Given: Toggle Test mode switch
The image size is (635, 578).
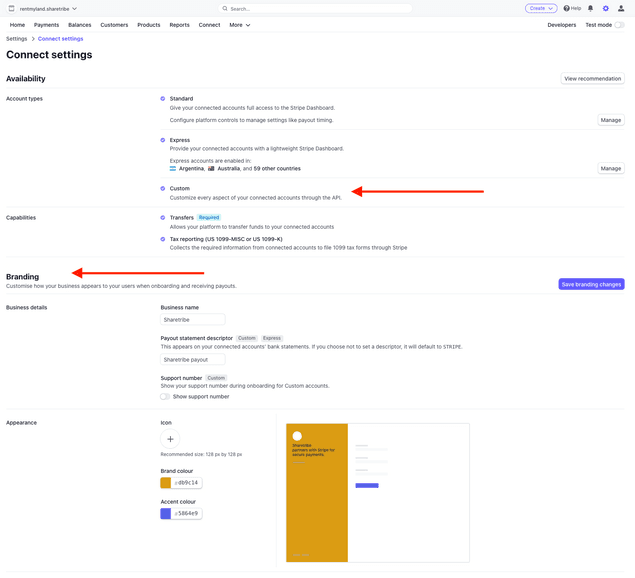Looking at the screenshot, I should click(619, 25).
